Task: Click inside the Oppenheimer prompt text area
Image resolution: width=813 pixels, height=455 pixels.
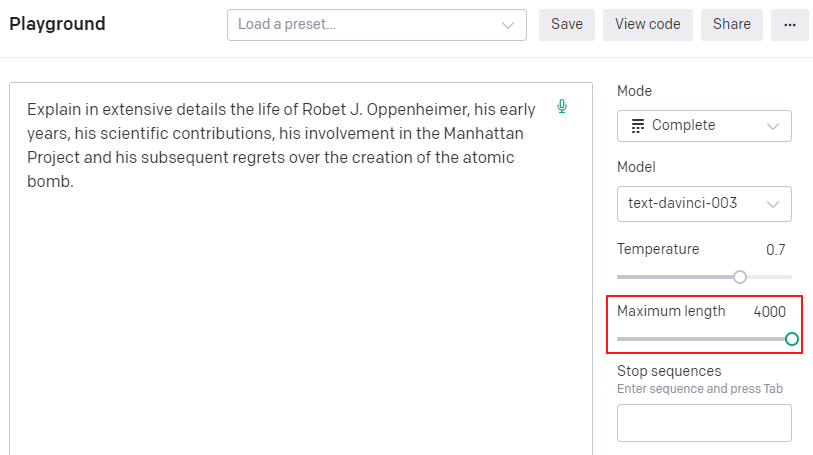Action: point(300,300)
